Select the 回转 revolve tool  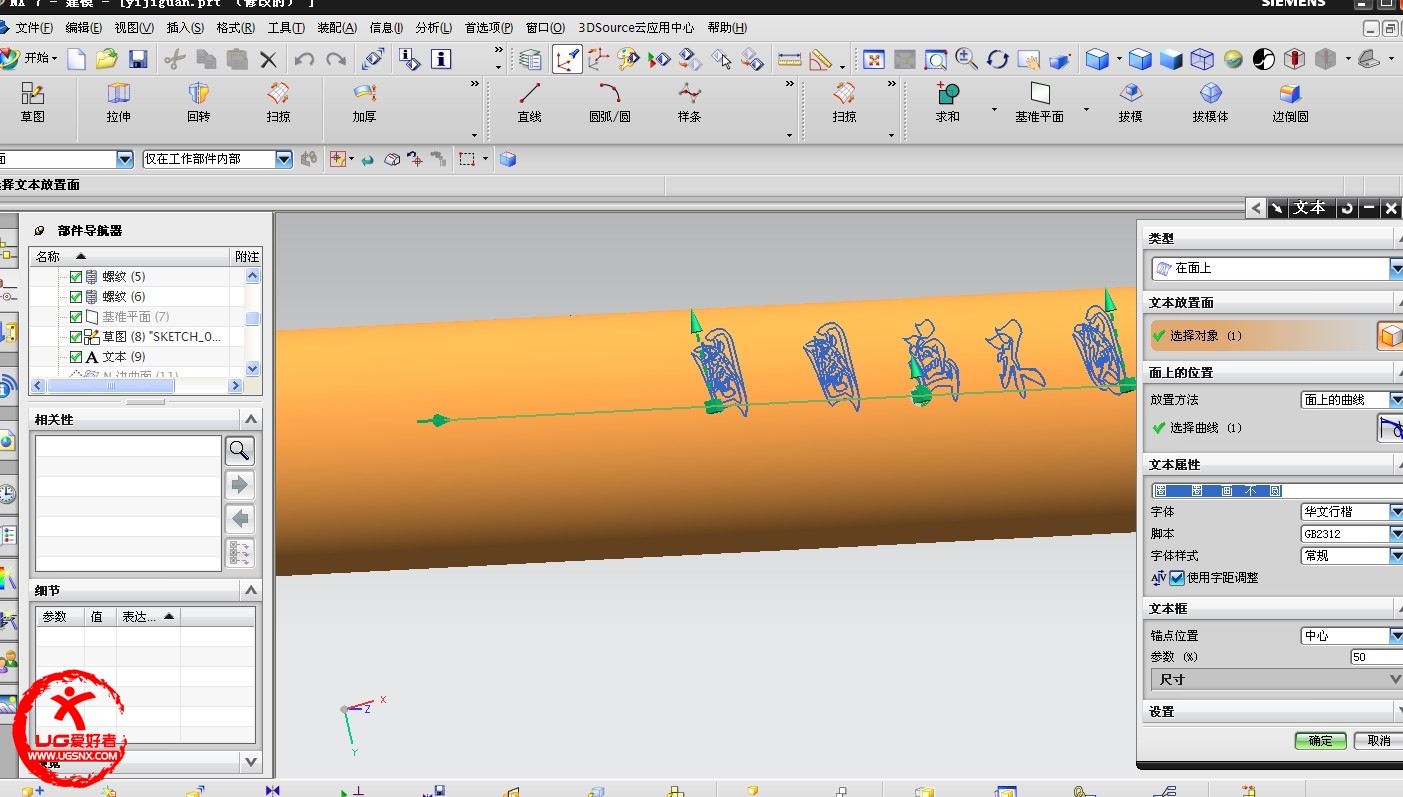tap(198, 103)
